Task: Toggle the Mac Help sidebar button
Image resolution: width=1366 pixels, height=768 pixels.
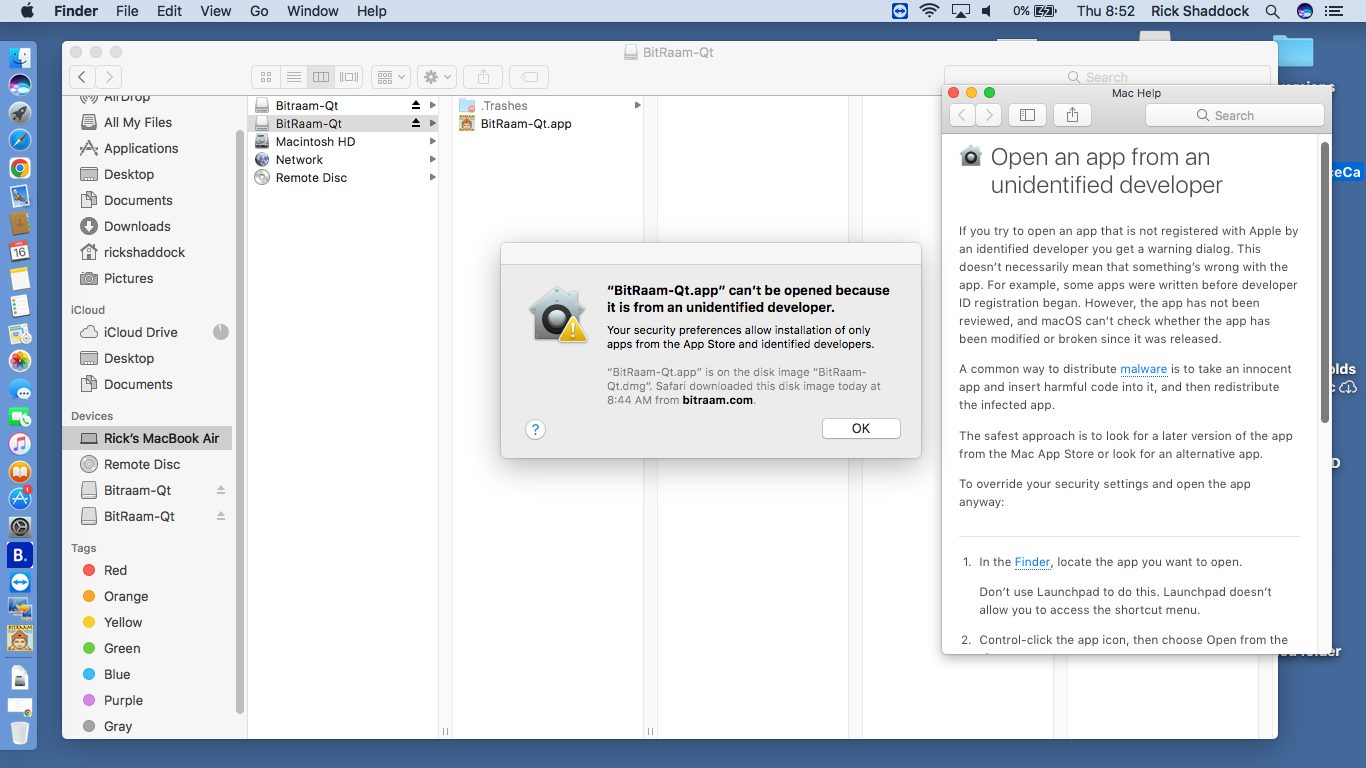Action: pyautogui.click(x=1027, y=115)
